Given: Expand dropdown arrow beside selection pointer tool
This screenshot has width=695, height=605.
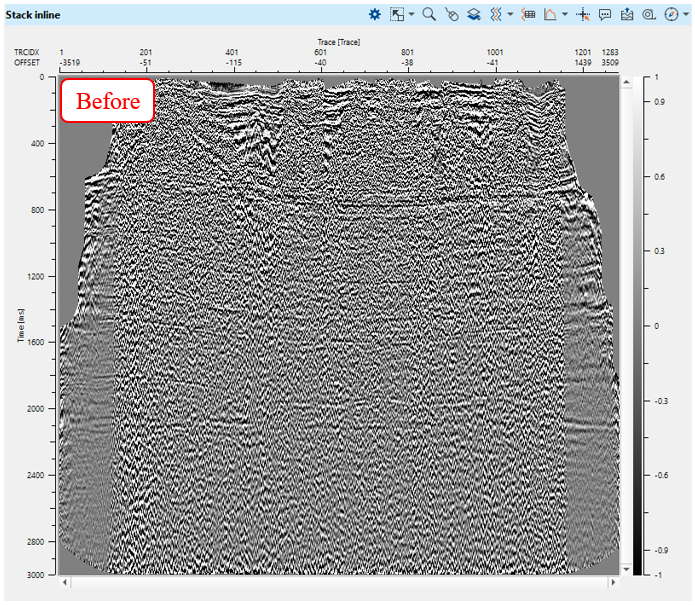Looking at the screenshot, I should pyautogui.click(x=411, y=14).
